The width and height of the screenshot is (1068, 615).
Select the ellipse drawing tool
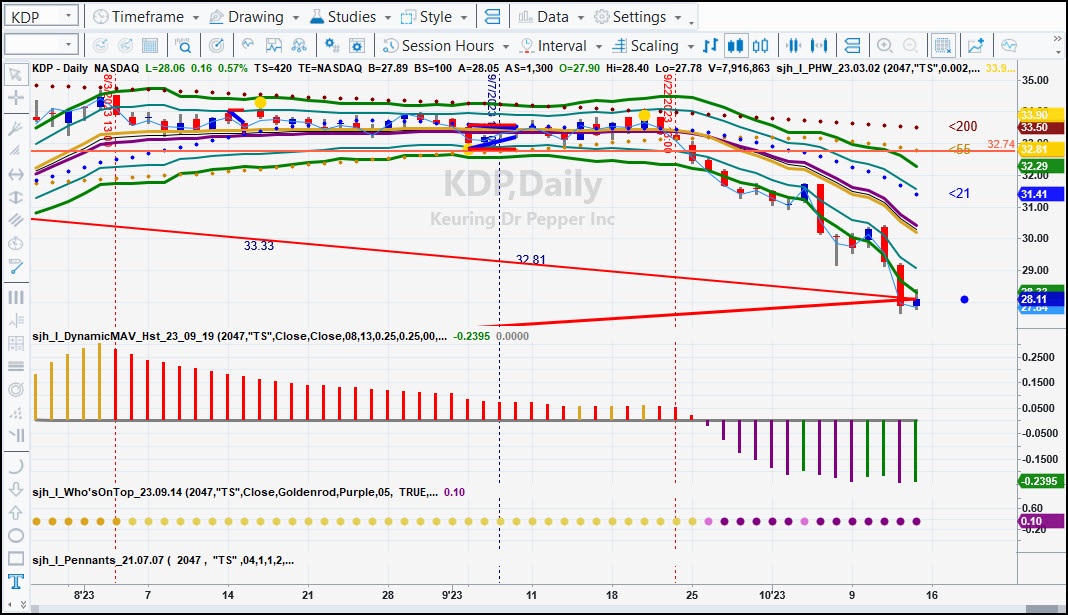coord(15,535)
